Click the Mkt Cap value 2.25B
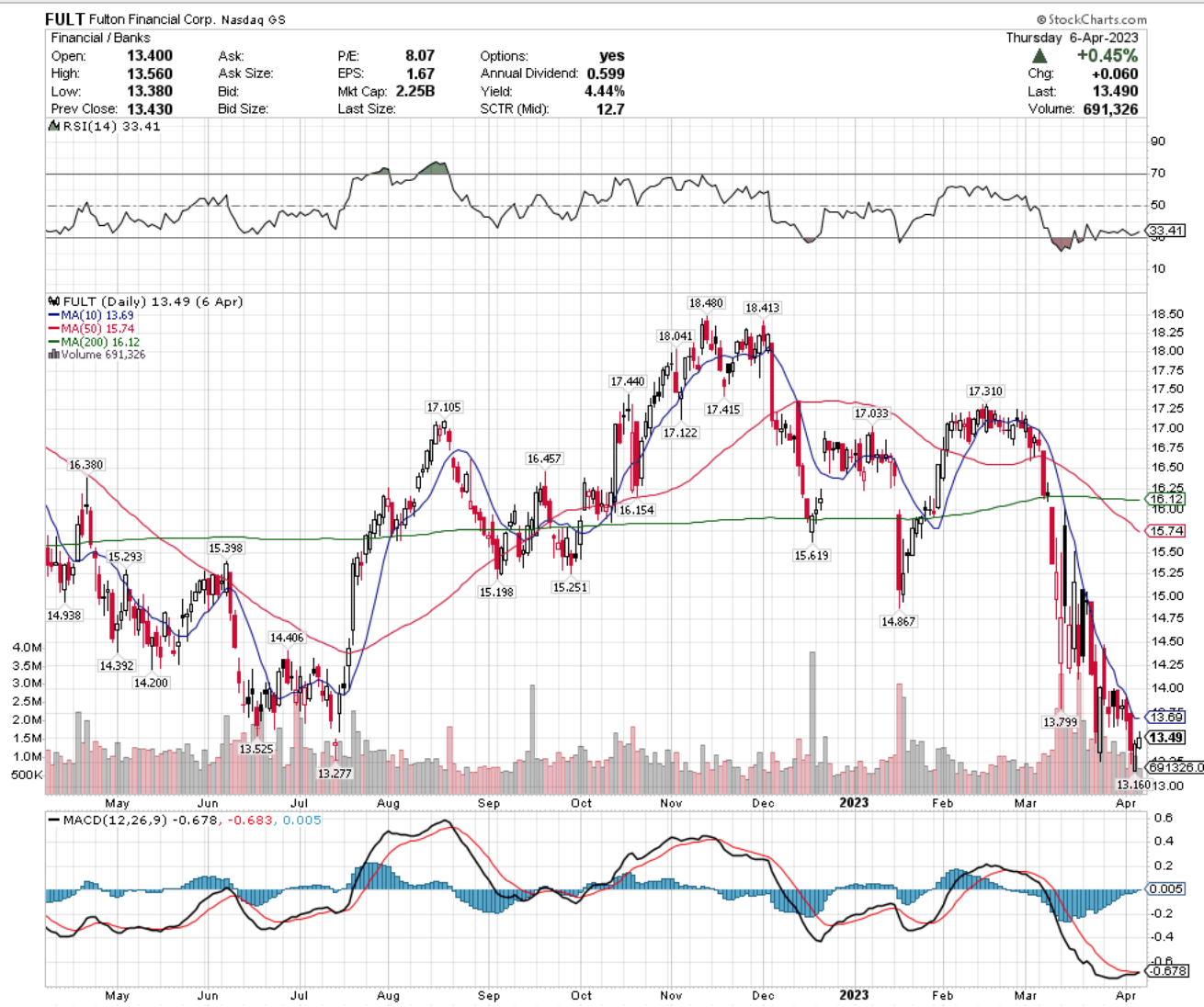The image size is (1204, 1007). (x=415, y=91)
